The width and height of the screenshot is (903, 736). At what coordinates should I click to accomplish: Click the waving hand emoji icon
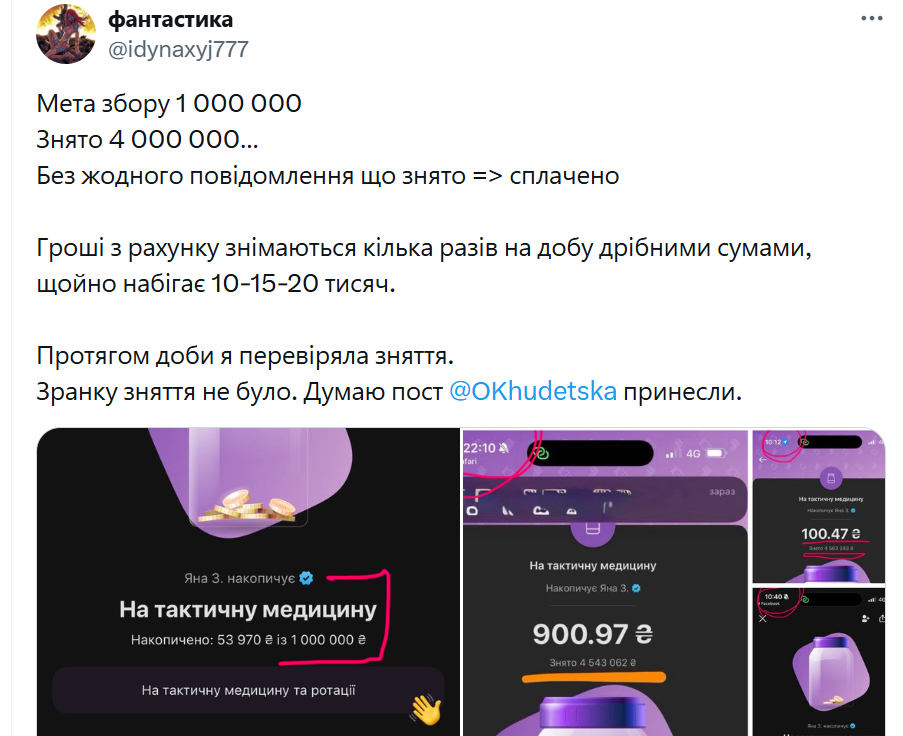(426, 709)
